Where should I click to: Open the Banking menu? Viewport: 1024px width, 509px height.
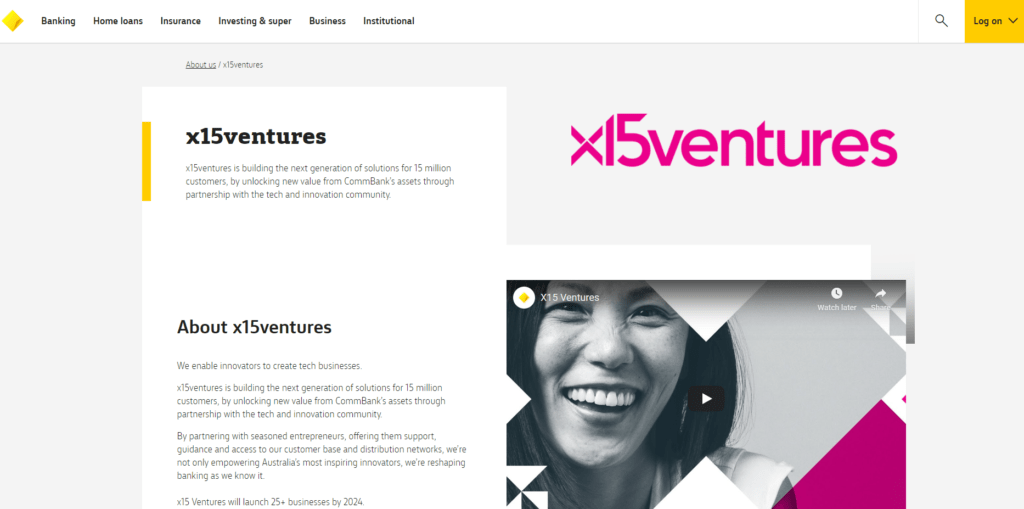pos(58,21)
